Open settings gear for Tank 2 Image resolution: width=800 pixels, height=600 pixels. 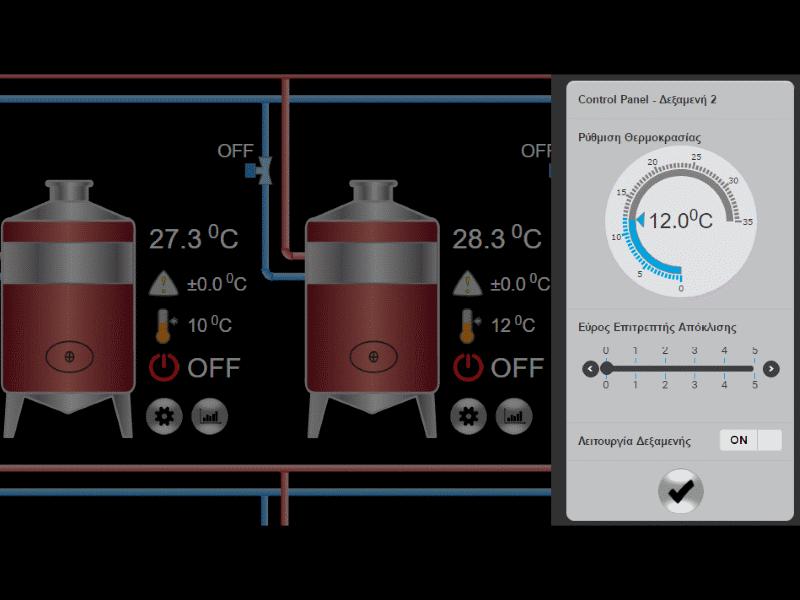(x=468, y=416)
